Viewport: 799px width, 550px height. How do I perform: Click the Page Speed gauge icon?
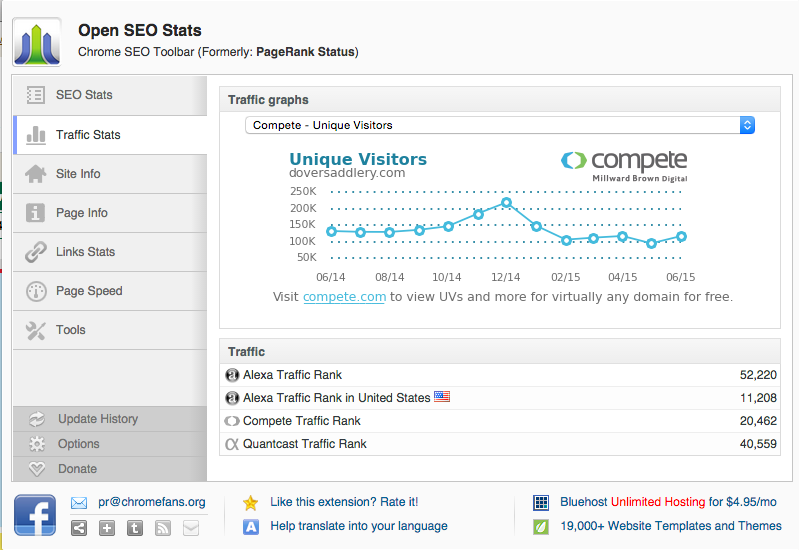[36, 291]
